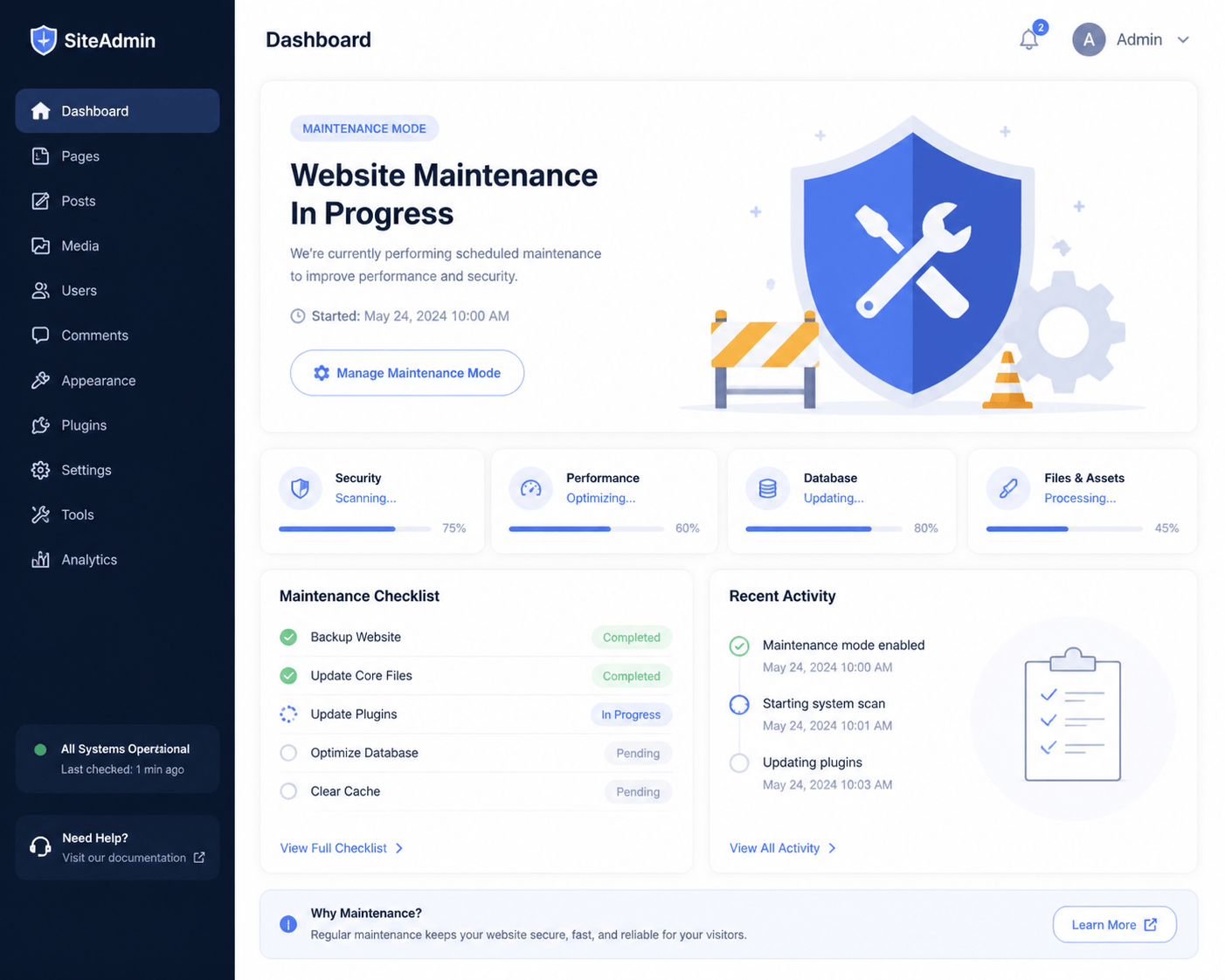Image resolution: width=1225 pixels, height=980 pixels.
Task: Expand View Full Checklist chevron
Action: tap(399, 848)
